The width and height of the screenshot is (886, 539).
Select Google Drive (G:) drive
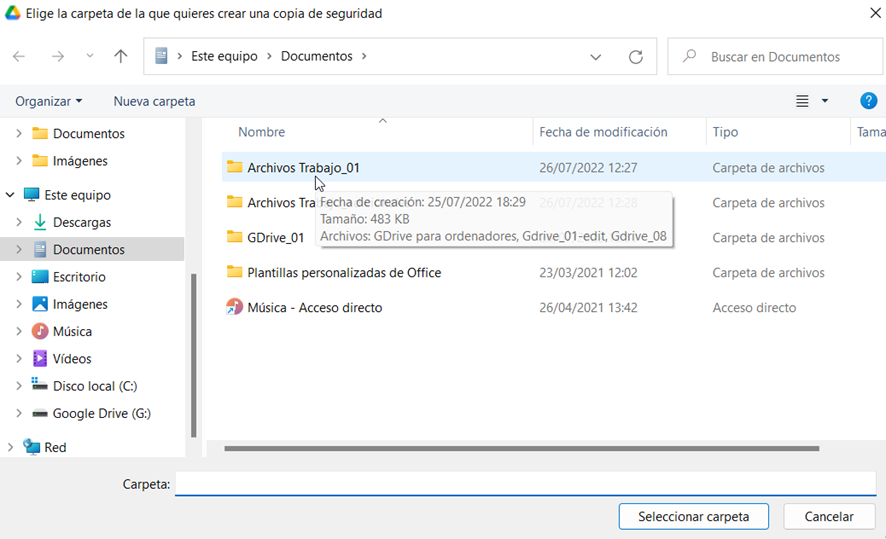point(101,413)
